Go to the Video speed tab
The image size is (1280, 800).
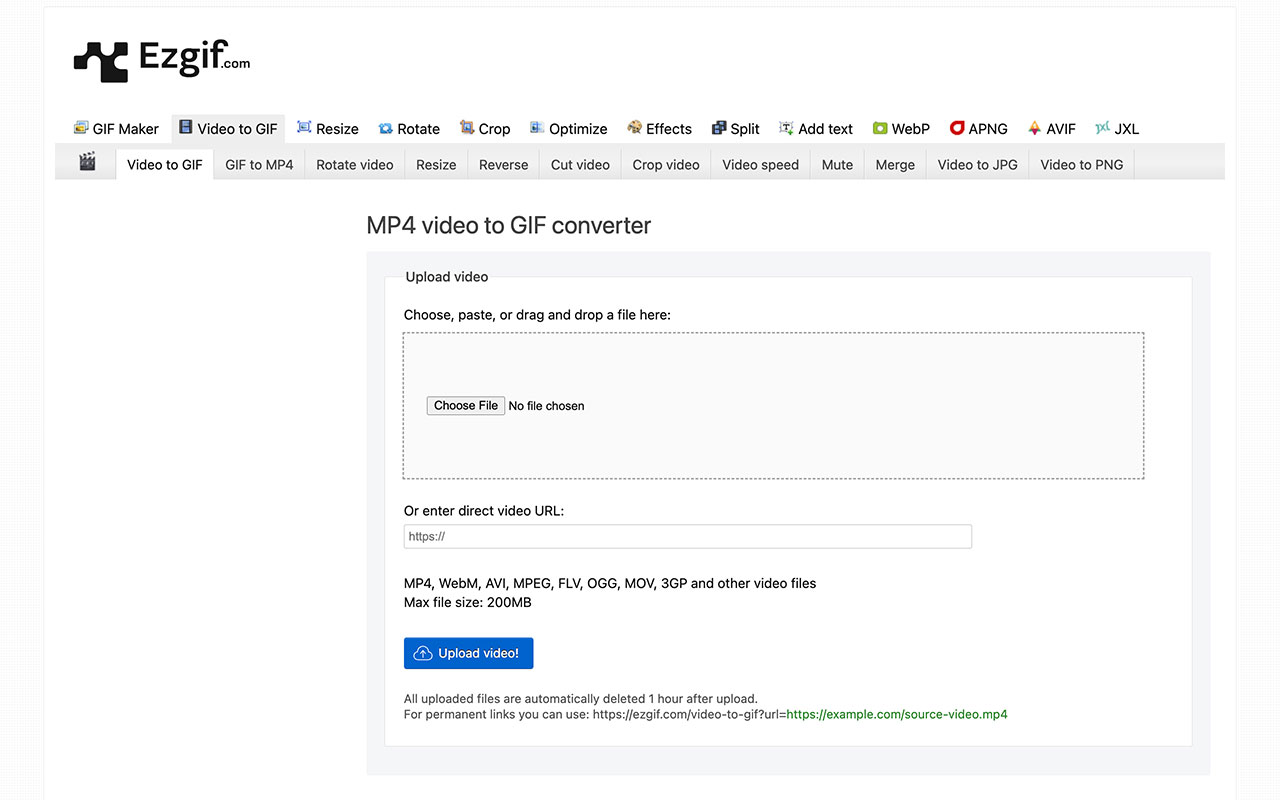coord(760,165)
